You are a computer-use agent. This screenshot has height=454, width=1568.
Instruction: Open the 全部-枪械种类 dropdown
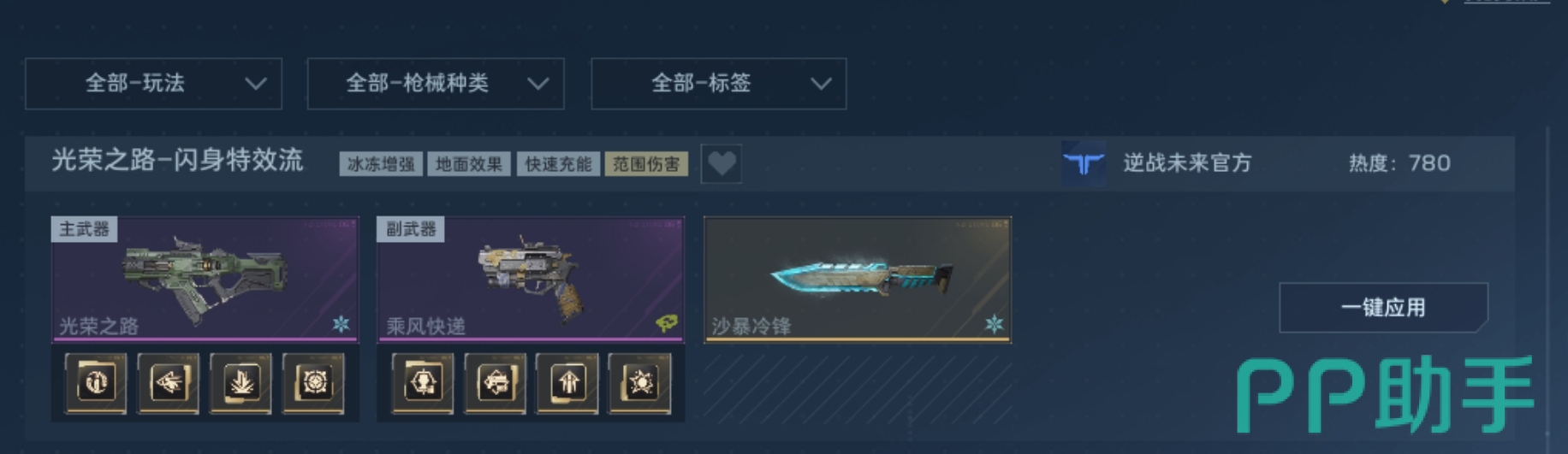(436, 84)
